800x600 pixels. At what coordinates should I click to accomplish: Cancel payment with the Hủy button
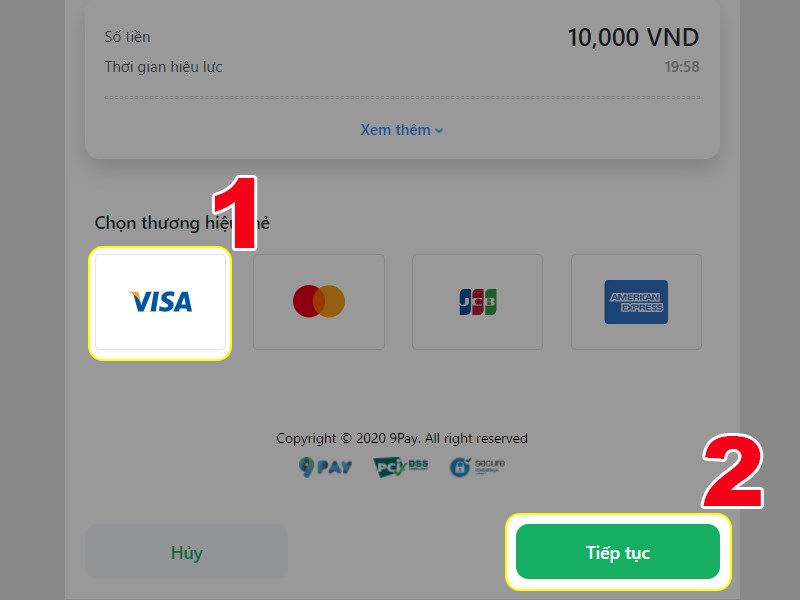(x=186, y=552)
